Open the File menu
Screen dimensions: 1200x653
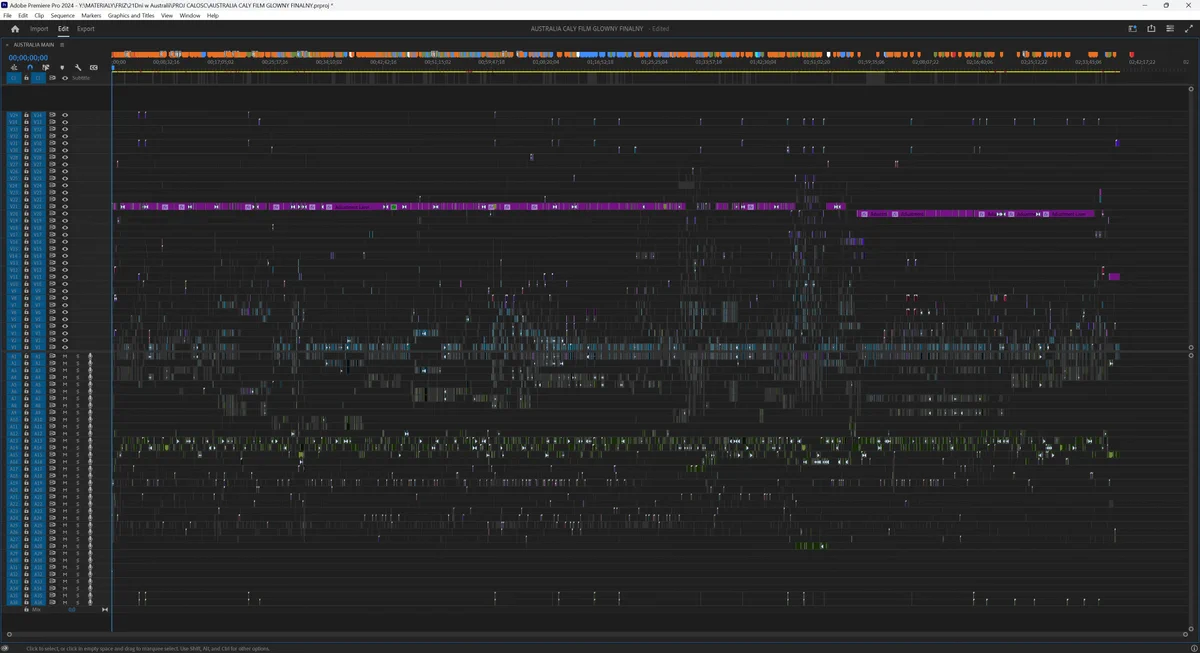7,16
